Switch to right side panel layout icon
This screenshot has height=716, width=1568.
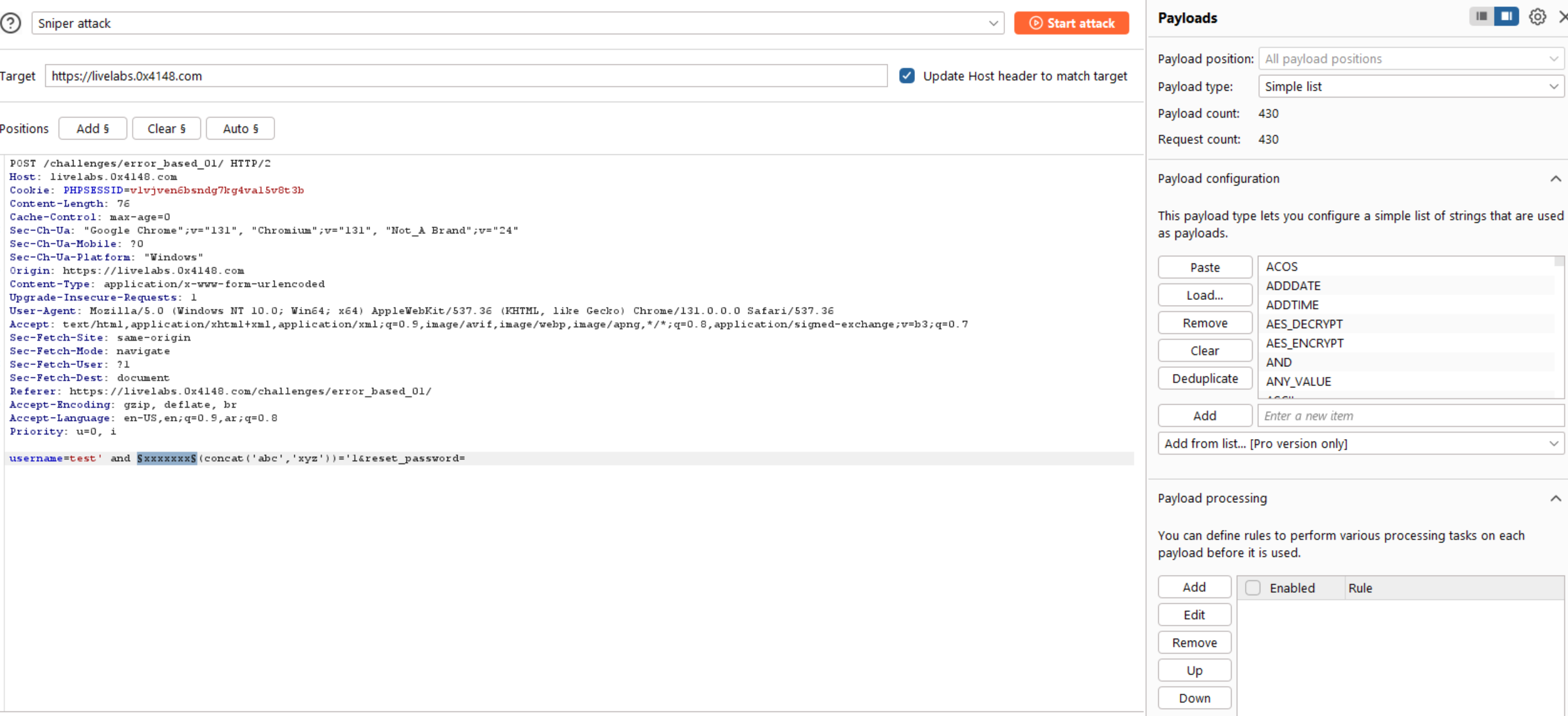point(1507,17)
